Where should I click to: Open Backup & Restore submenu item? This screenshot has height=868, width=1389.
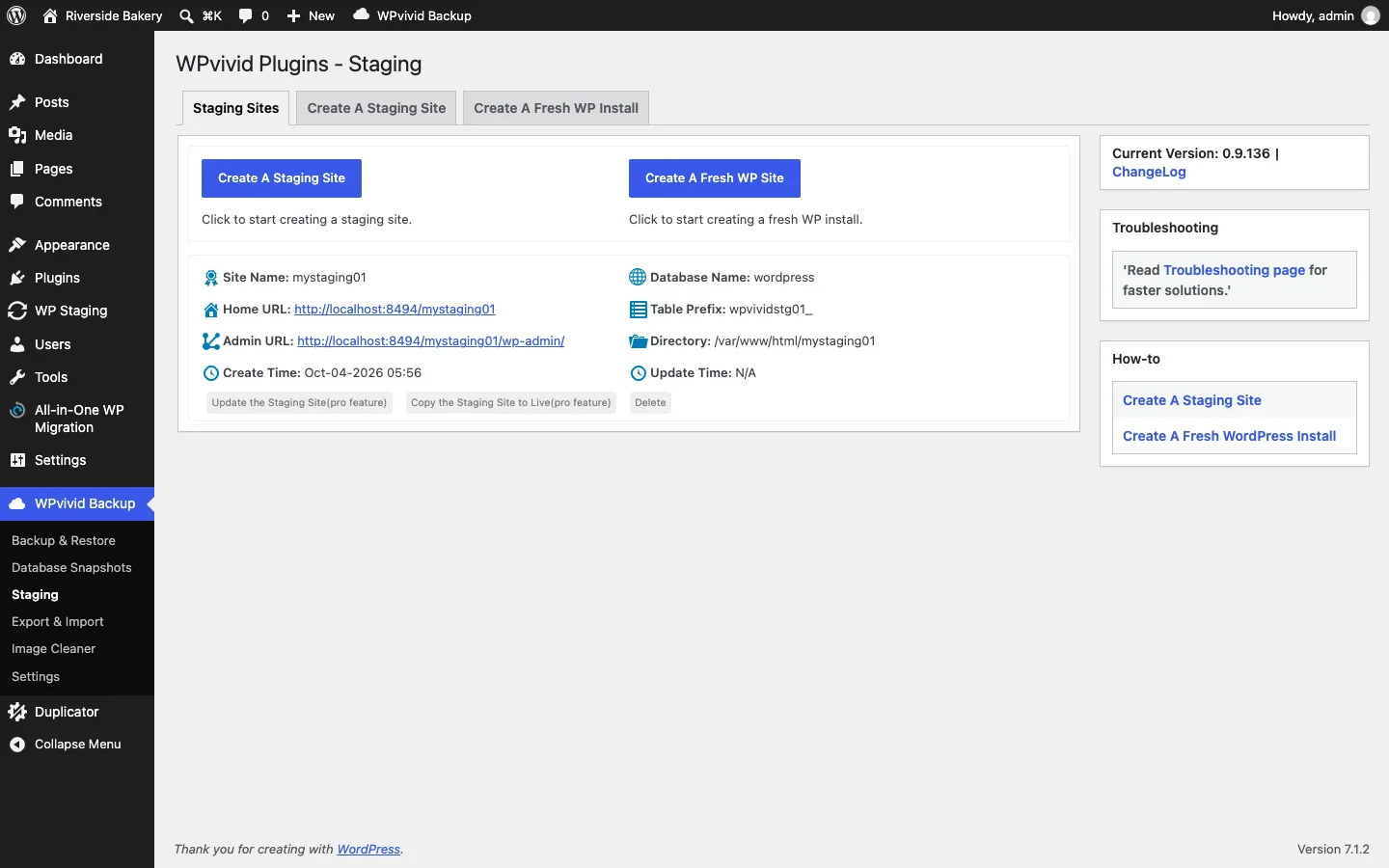pyautogui.click(x=64, y=541)
